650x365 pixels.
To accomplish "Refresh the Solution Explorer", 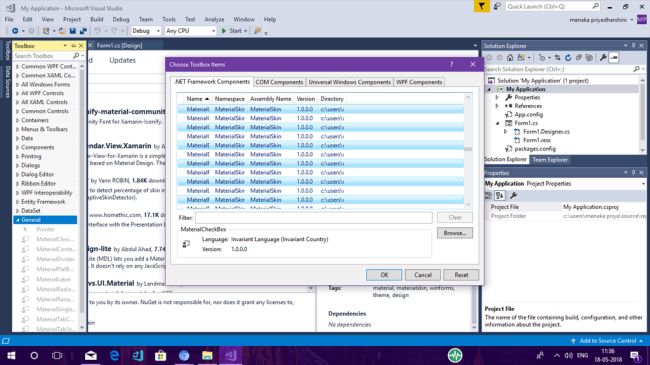I will [568, 58].
